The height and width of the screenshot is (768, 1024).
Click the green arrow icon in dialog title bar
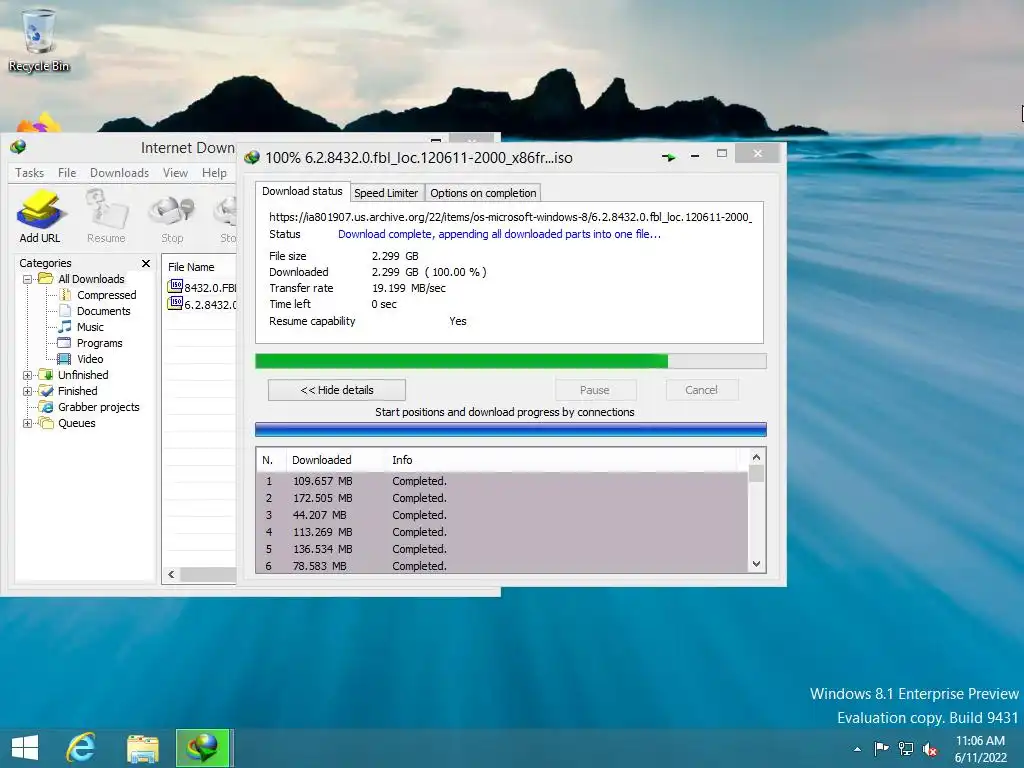pos(668,157)
